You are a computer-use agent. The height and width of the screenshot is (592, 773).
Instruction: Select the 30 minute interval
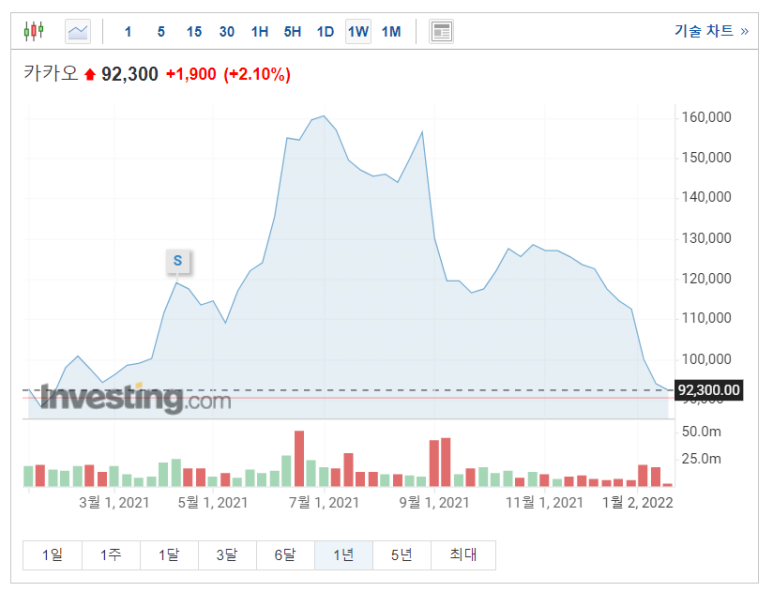(x=227, y=32)
